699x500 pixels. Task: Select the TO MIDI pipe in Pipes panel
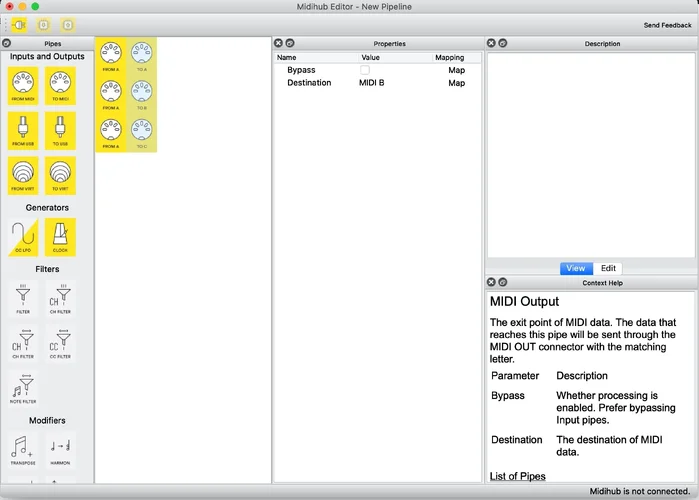click(x=60, y=86)
